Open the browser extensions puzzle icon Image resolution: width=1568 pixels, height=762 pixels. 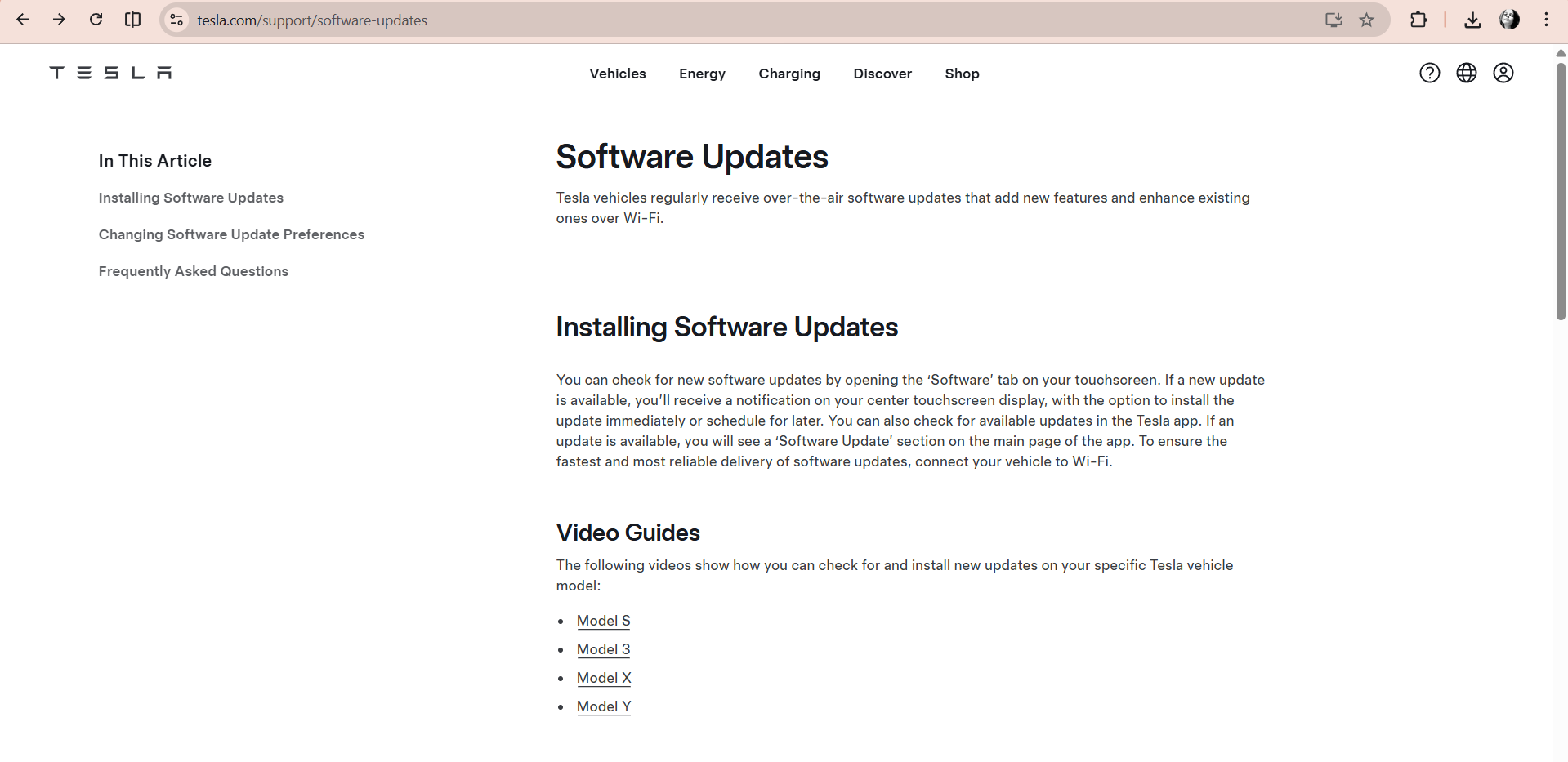(x=1418, y=20)
